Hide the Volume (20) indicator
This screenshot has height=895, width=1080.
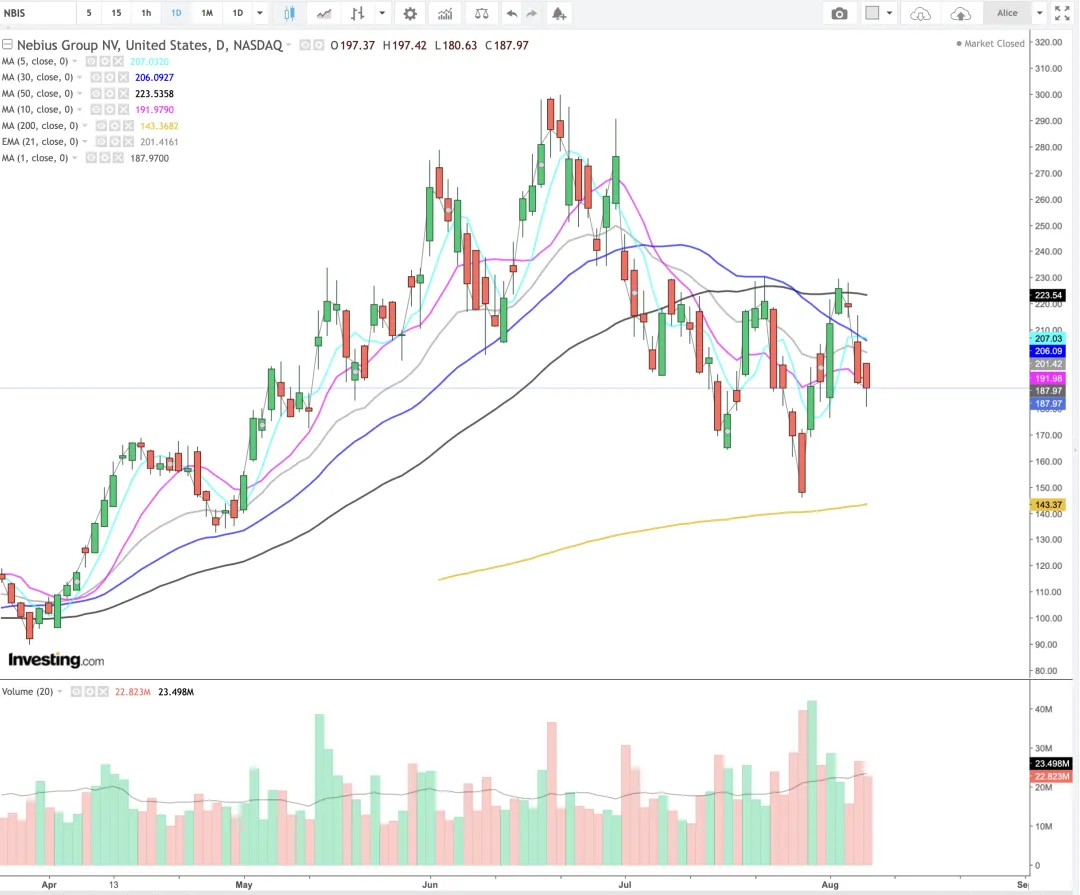[x=76, y=692]
